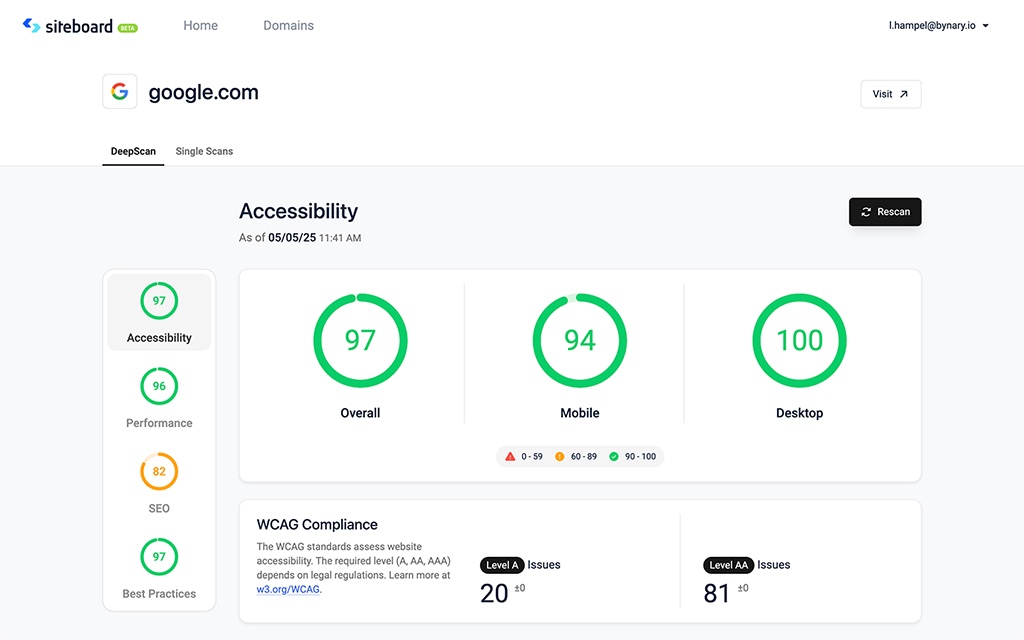The image size is (1024, 640).
Task: Select Accessibility category in sidebar
Action: tap(159, 312)
